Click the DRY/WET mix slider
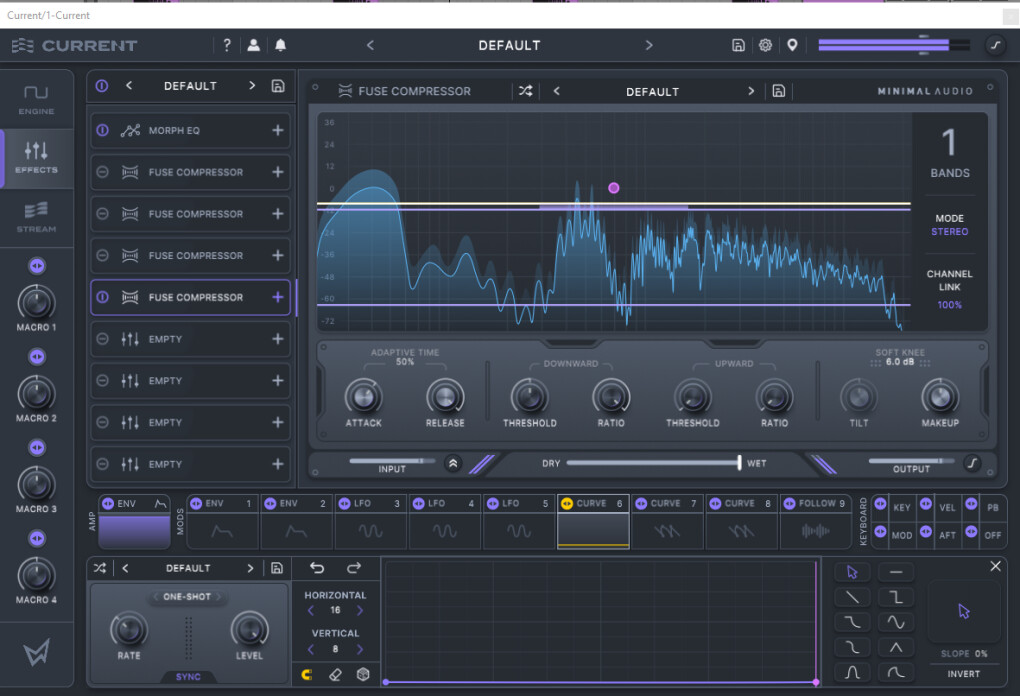This screenshot has width=1020, height=696. (x=654, y=462)
